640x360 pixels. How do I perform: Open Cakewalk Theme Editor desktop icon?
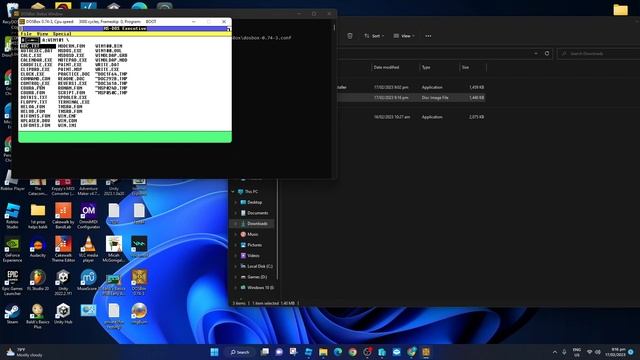(63, 249)
